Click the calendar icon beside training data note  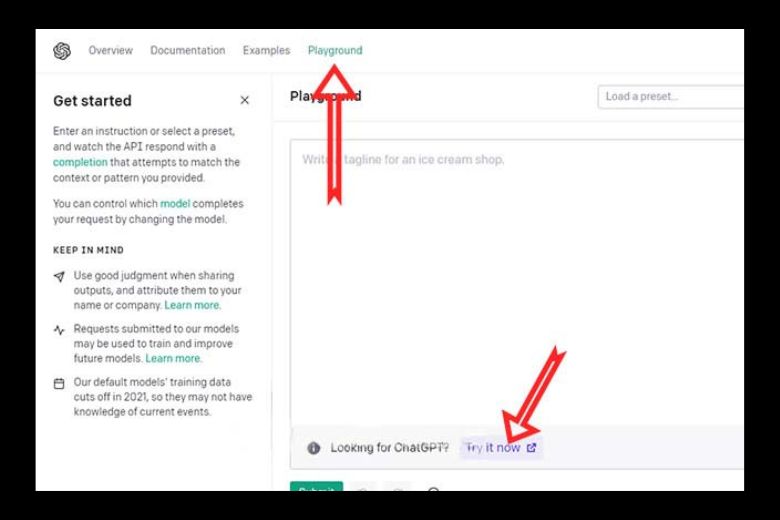[x=59, y=383]
